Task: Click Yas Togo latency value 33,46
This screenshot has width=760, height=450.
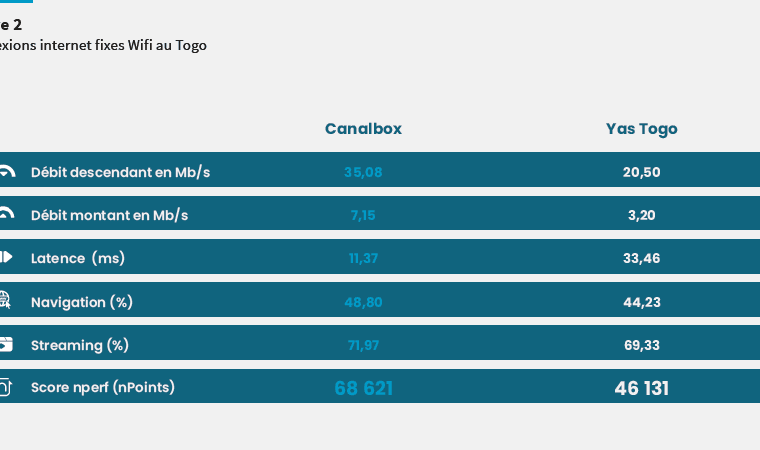Action: tap(641, 258)
